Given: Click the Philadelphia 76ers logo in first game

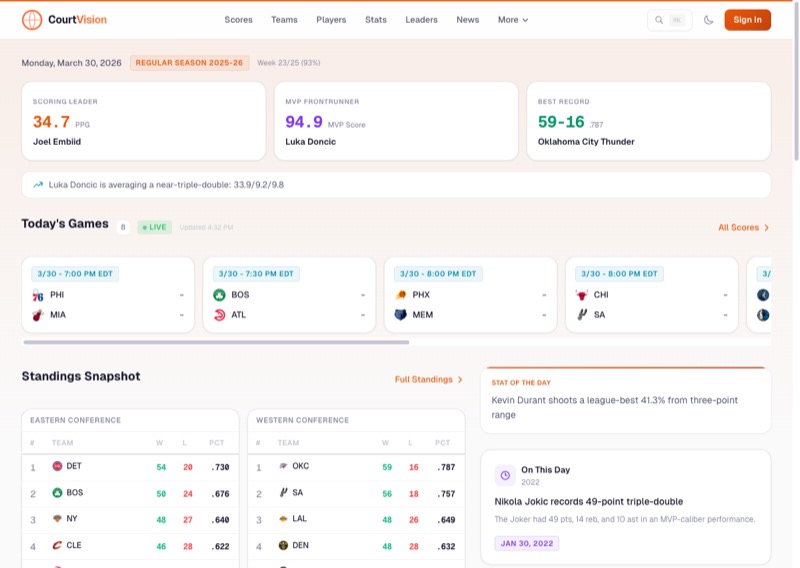Looking at the screenshot, I should 38,295.
